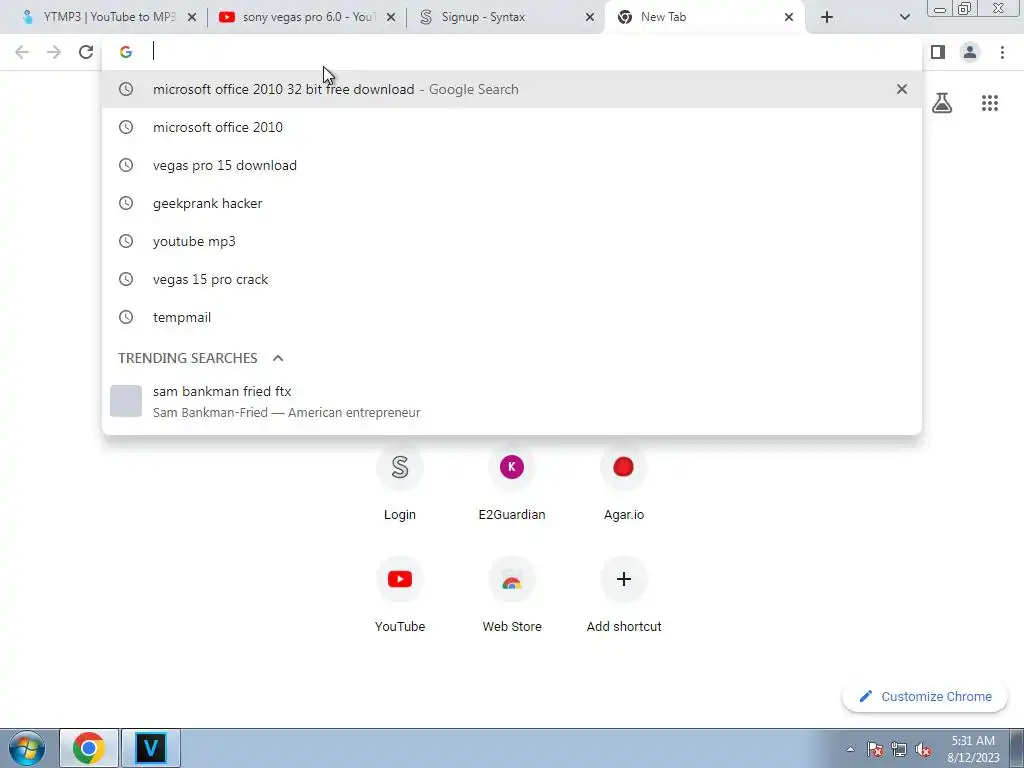Viewport: 1024px width, 768px height.
Task: Pick the 'vegas pro 15 download' suggestion
Action: [x=511, y=165]
